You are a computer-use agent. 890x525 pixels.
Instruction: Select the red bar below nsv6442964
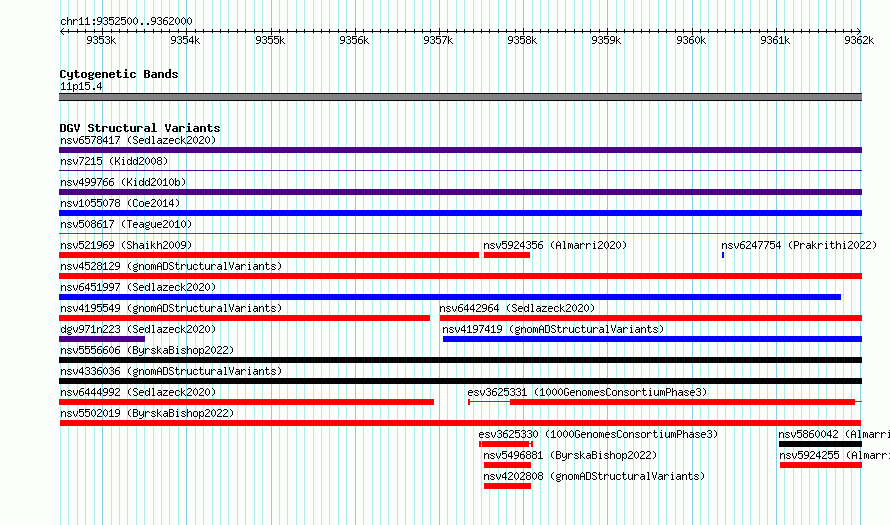point(651,318)
